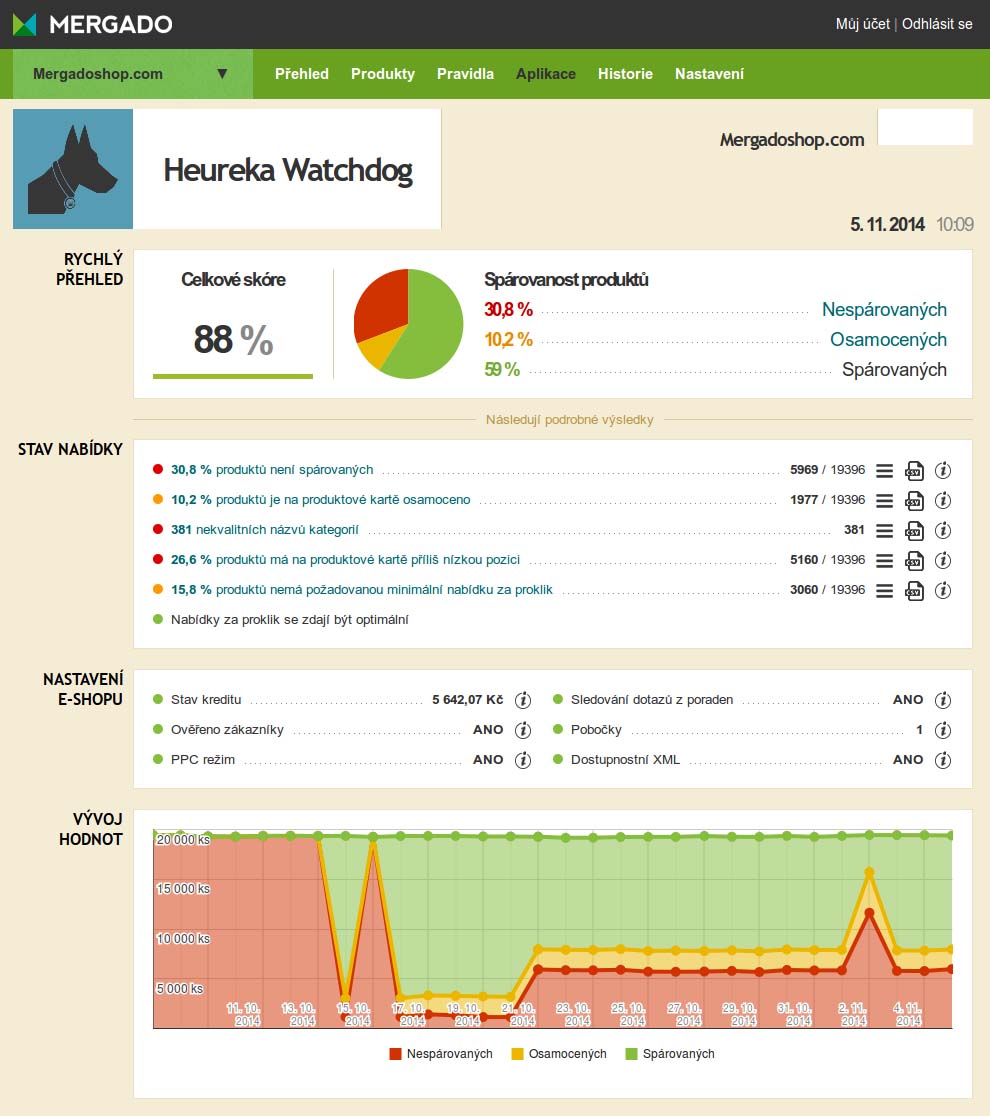
Task: Show info for lonely products row
Action: (943, 500)
